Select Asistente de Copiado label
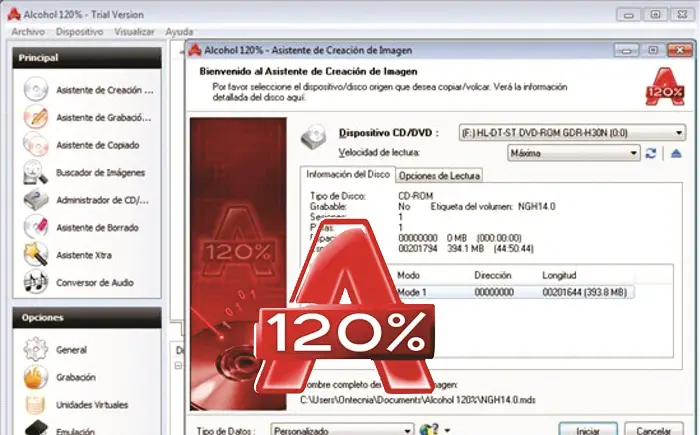Screen dimensions: 700x435 [98, 145]
